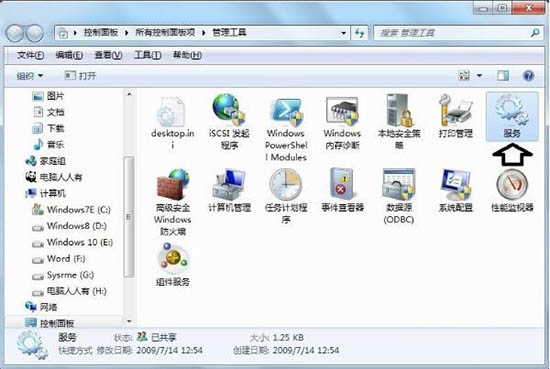Expand the address bar history dropdown
550x369 pixels.
point(343,33)
